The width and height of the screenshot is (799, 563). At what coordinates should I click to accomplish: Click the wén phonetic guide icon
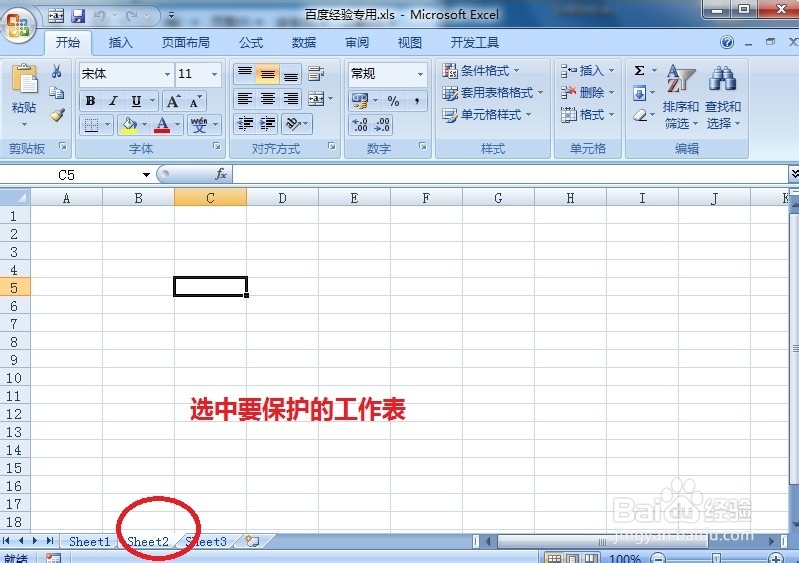click(199, 124)
